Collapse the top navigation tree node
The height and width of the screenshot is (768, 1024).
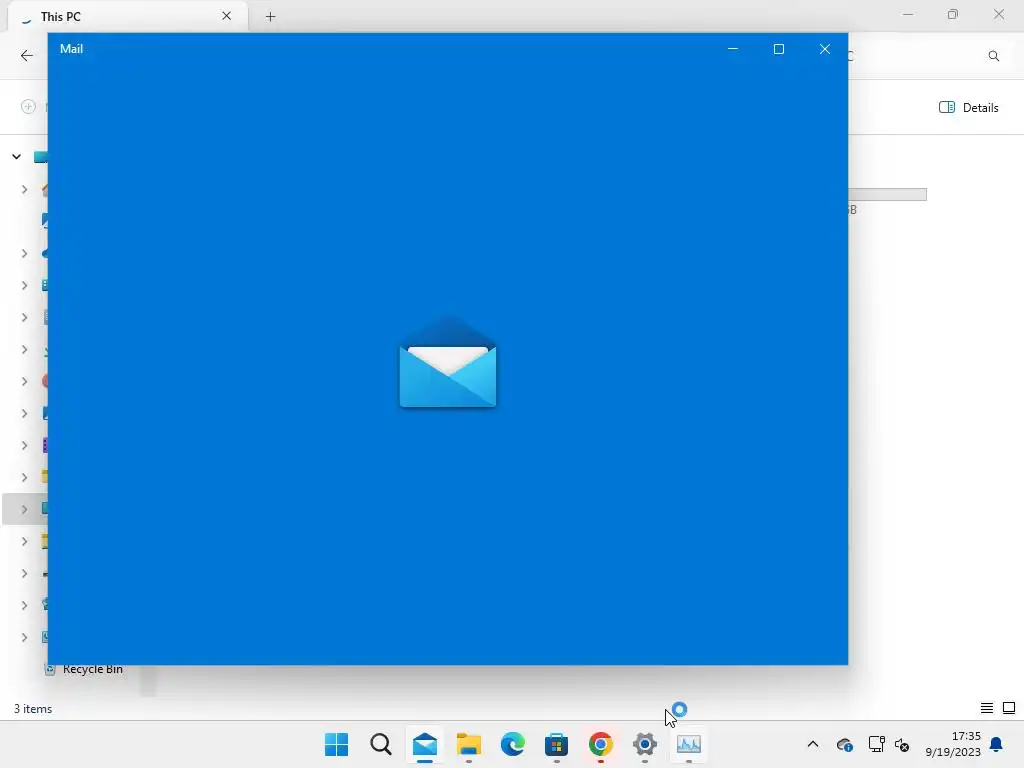click(x=16, y=157)
